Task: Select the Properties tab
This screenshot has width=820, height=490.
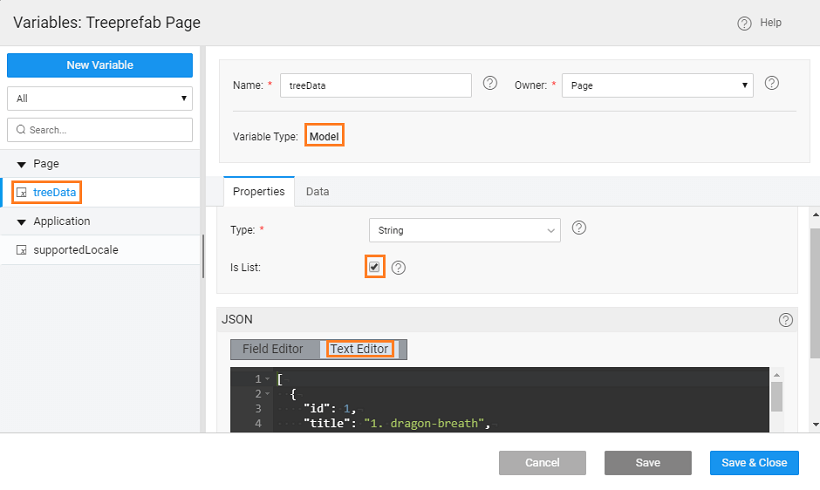Action: [259, 191]
